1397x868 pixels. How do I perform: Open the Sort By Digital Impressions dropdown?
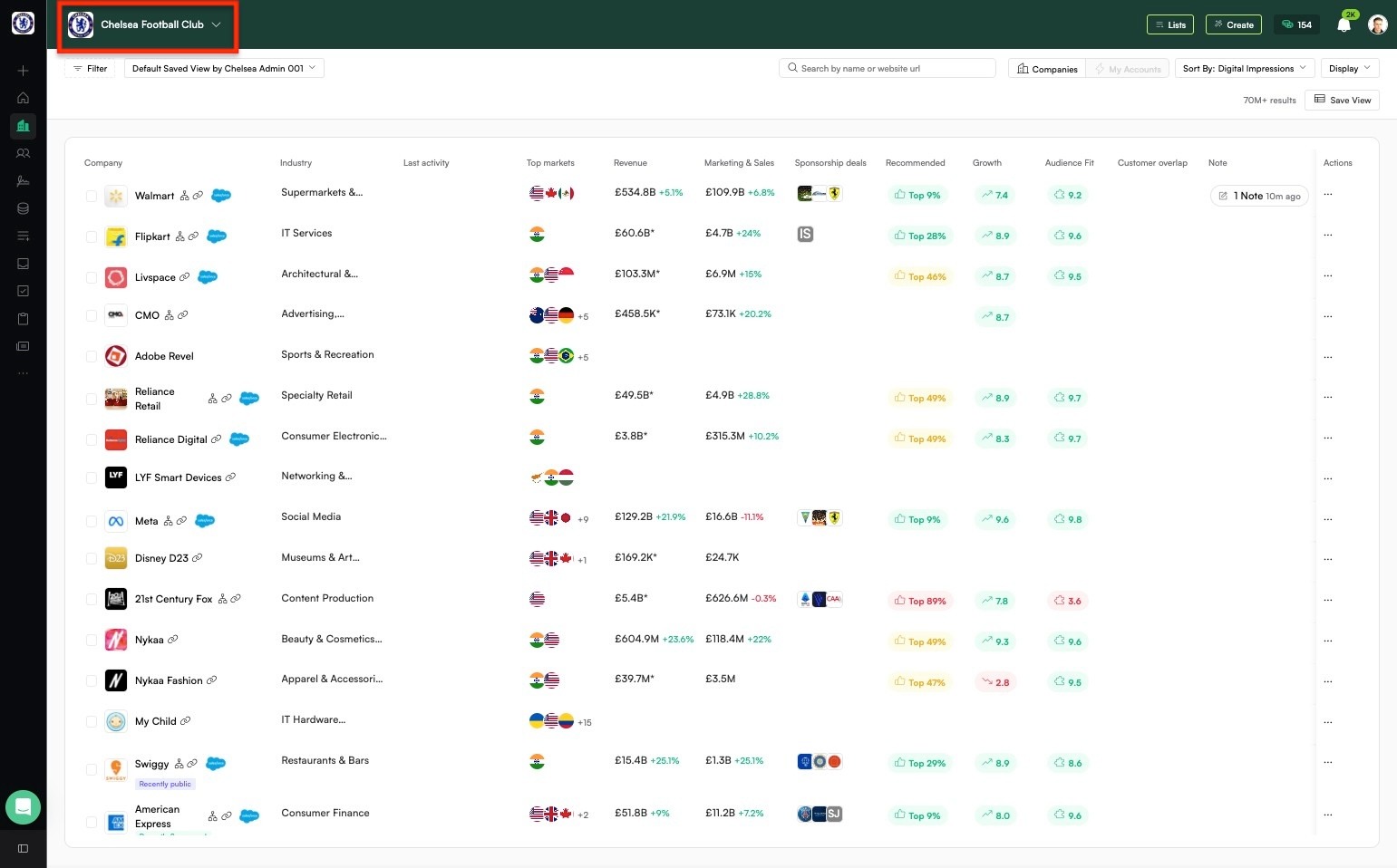1245,68
